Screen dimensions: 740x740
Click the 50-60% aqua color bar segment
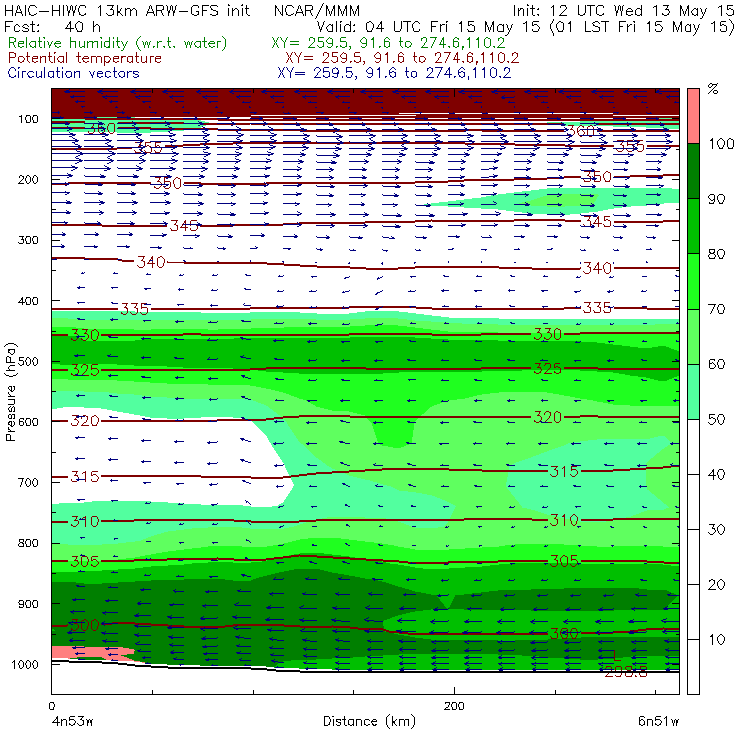click(693, 392)
